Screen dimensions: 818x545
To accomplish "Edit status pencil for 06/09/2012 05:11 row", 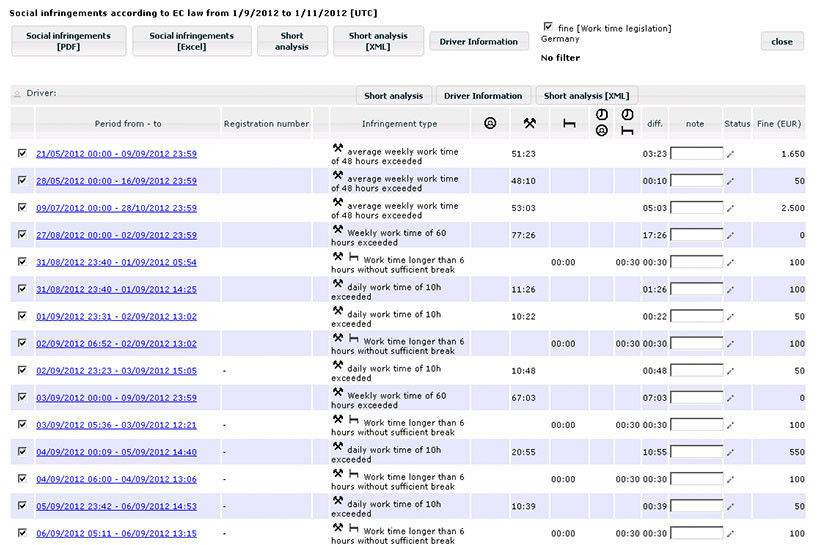I will pyautogui.click(x=730, y=534).
